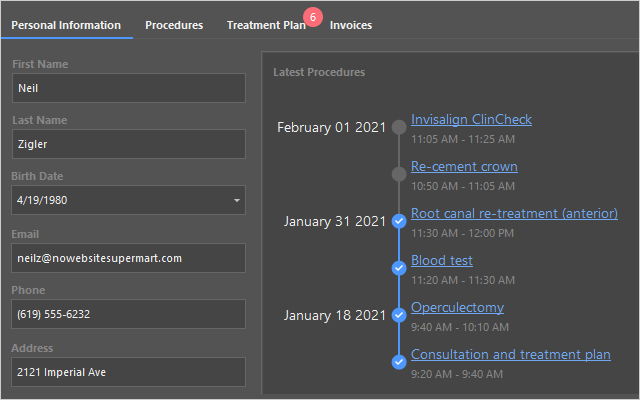Open the Invisalign ClinCheck procedure link

(471, 119)
